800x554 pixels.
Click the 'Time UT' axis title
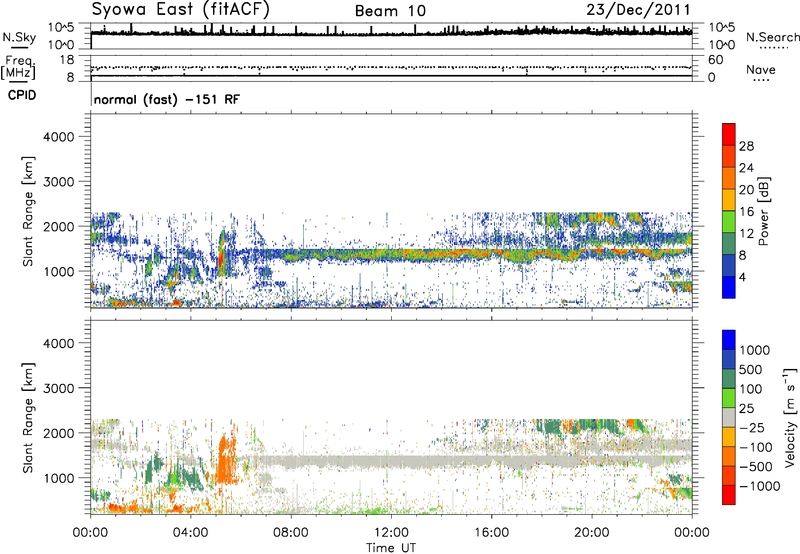tap(391, 548)
